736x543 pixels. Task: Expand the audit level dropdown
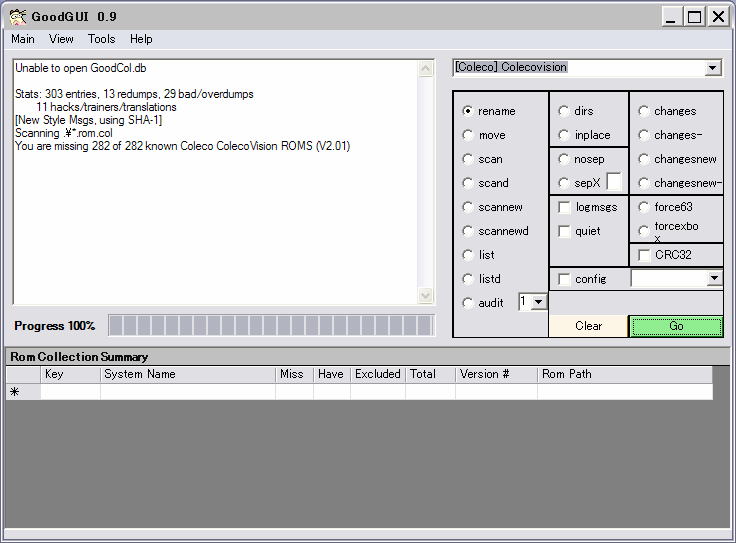(x=539, y=302)
